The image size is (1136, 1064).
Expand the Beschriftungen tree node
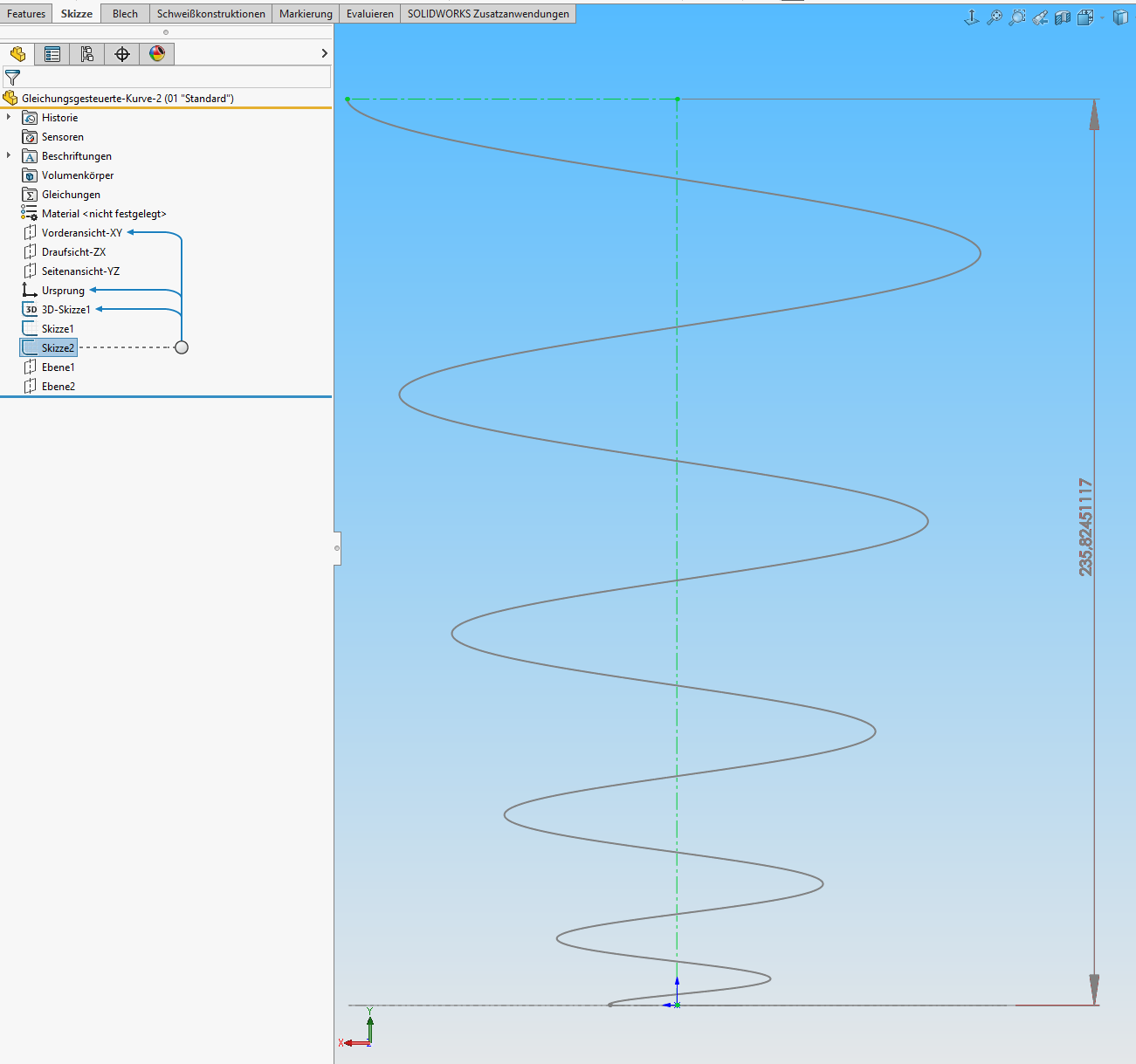tap(9, 155)
